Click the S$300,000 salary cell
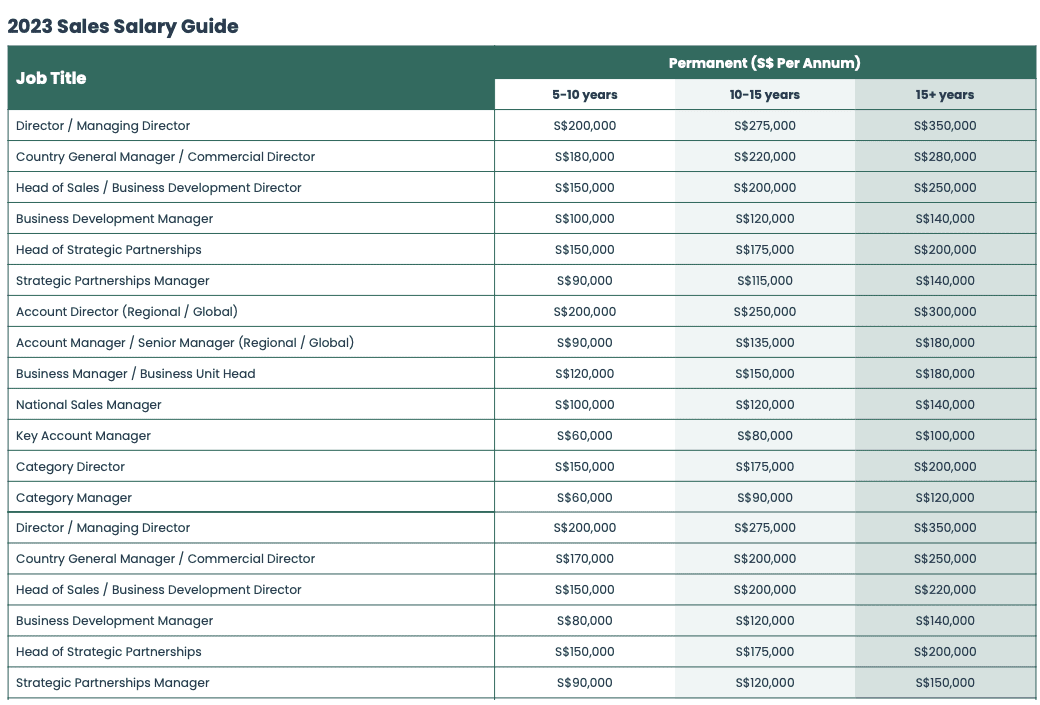This screenshot has height=705, width=1040. point(945,312)
